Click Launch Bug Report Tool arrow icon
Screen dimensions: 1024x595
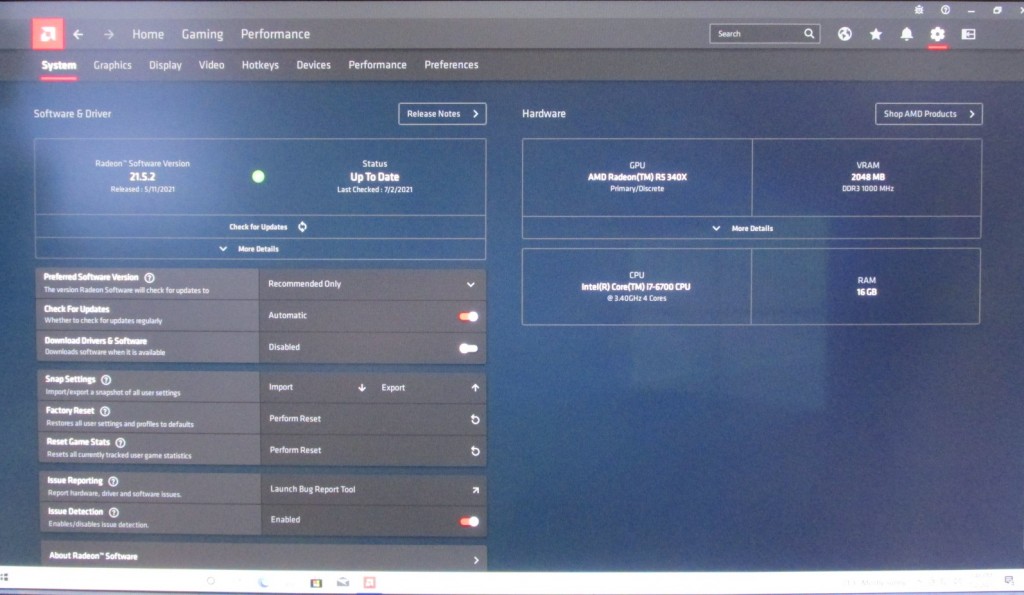pyautogui.click(x=475, y=490)
